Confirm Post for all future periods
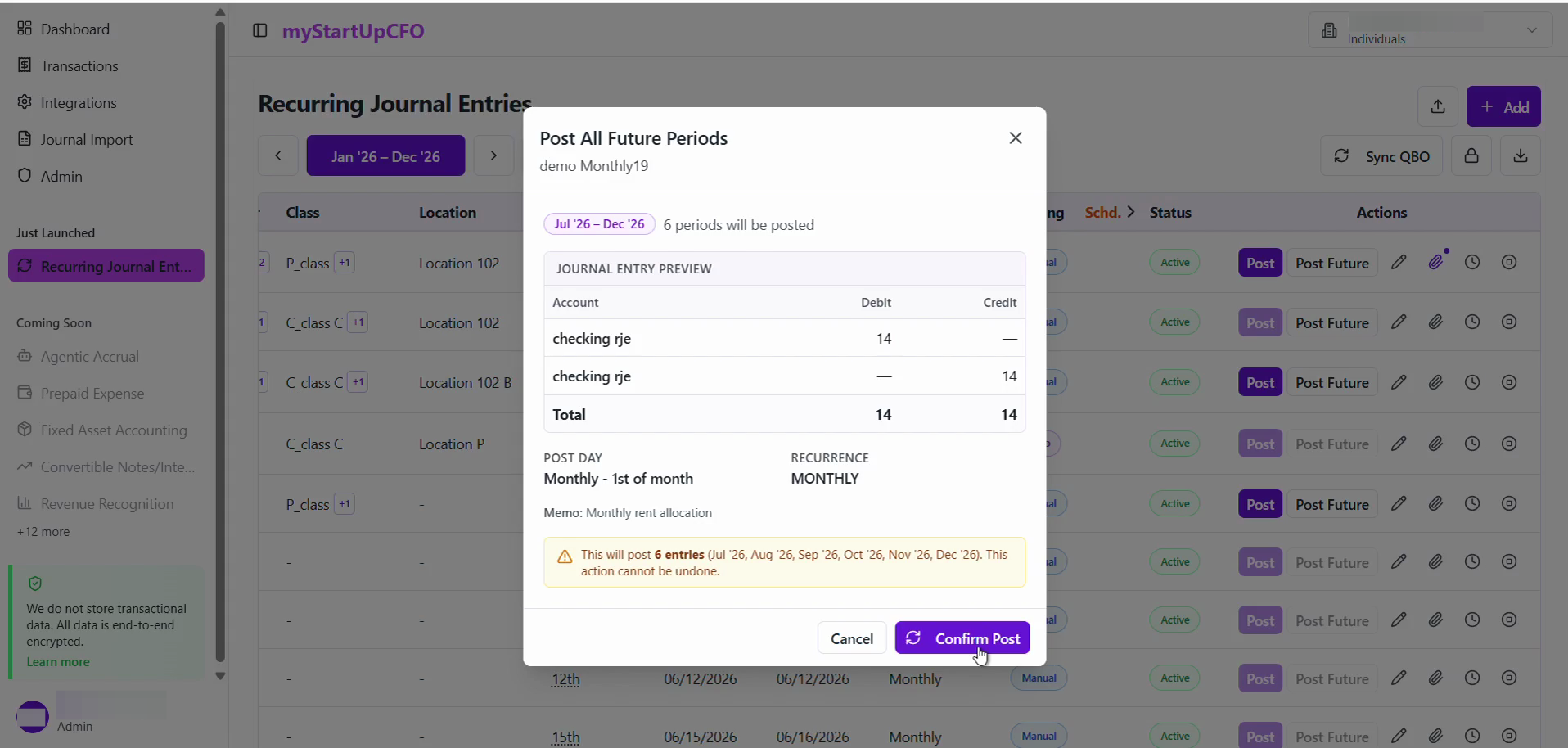 click(962, 638)
